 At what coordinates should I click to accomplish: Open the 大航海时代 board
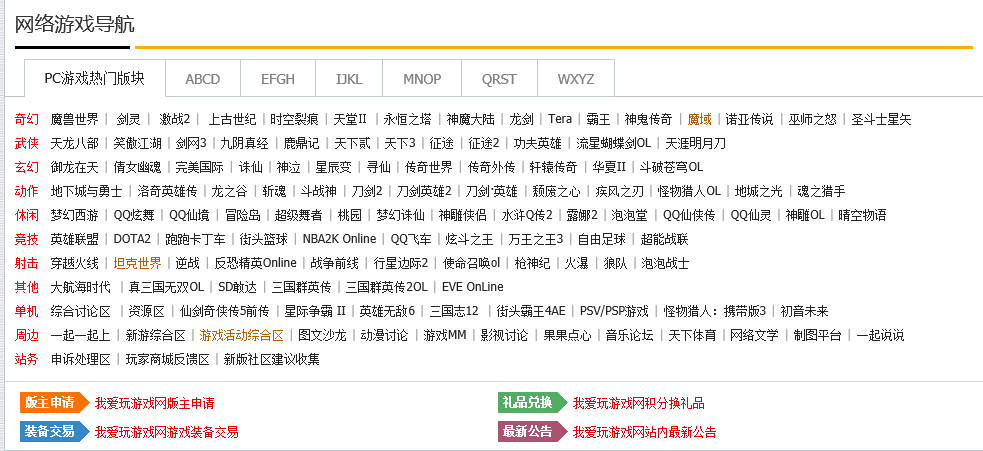pyautogui.click(x=80, y=287)
